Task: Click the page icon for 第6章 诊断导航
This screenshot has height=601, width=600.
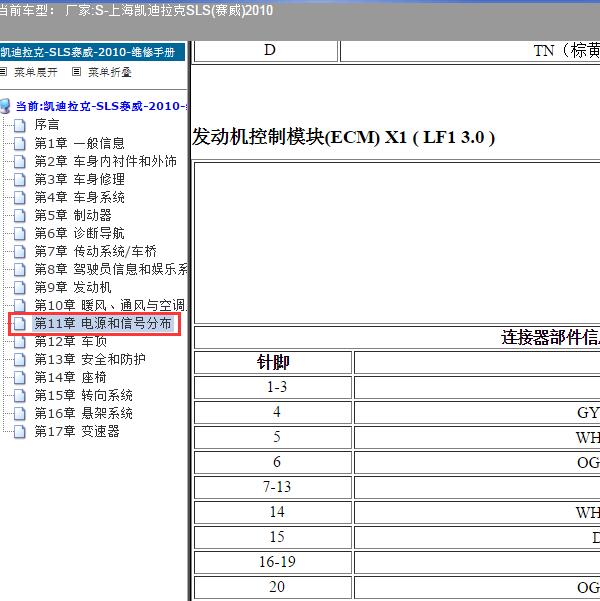Action: (x=20, y=233)
